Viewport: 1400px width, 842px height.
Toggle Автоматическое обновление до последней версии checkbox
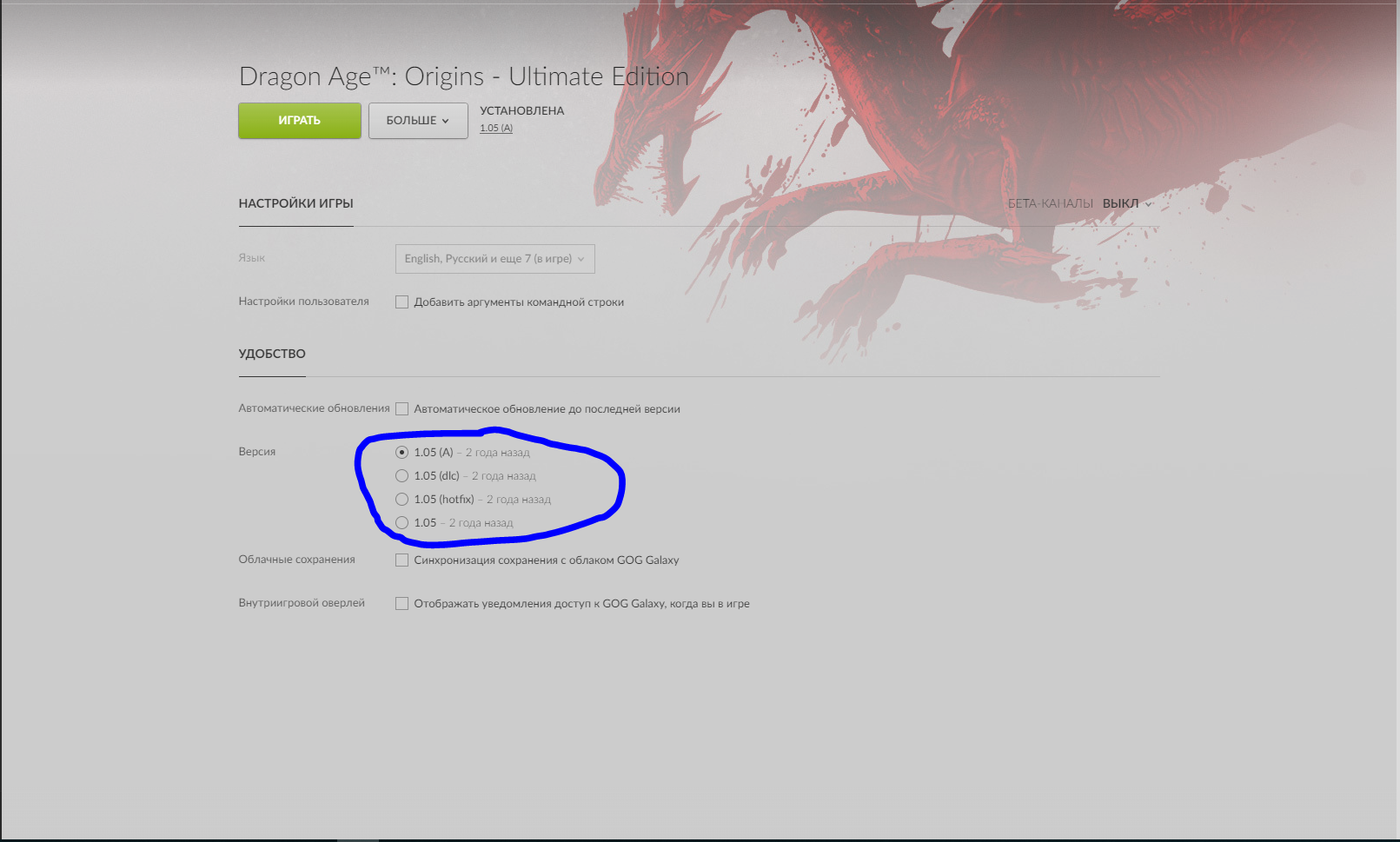(401, 409)
